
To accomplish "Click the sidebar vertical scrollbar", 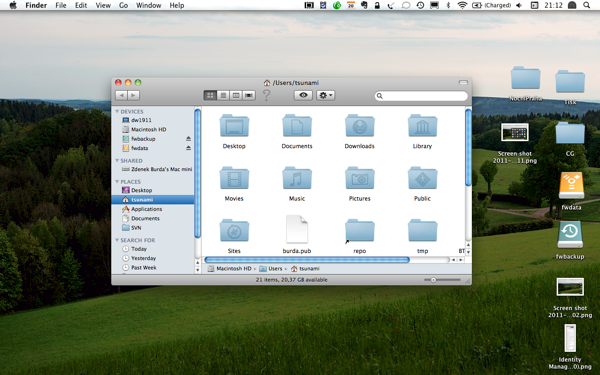I will tap(197, 173).
